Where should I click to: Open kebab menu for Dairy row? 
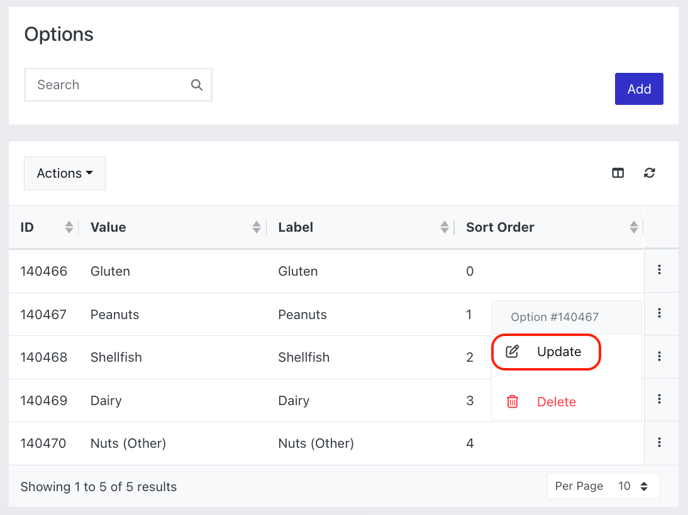pos(659,399)
